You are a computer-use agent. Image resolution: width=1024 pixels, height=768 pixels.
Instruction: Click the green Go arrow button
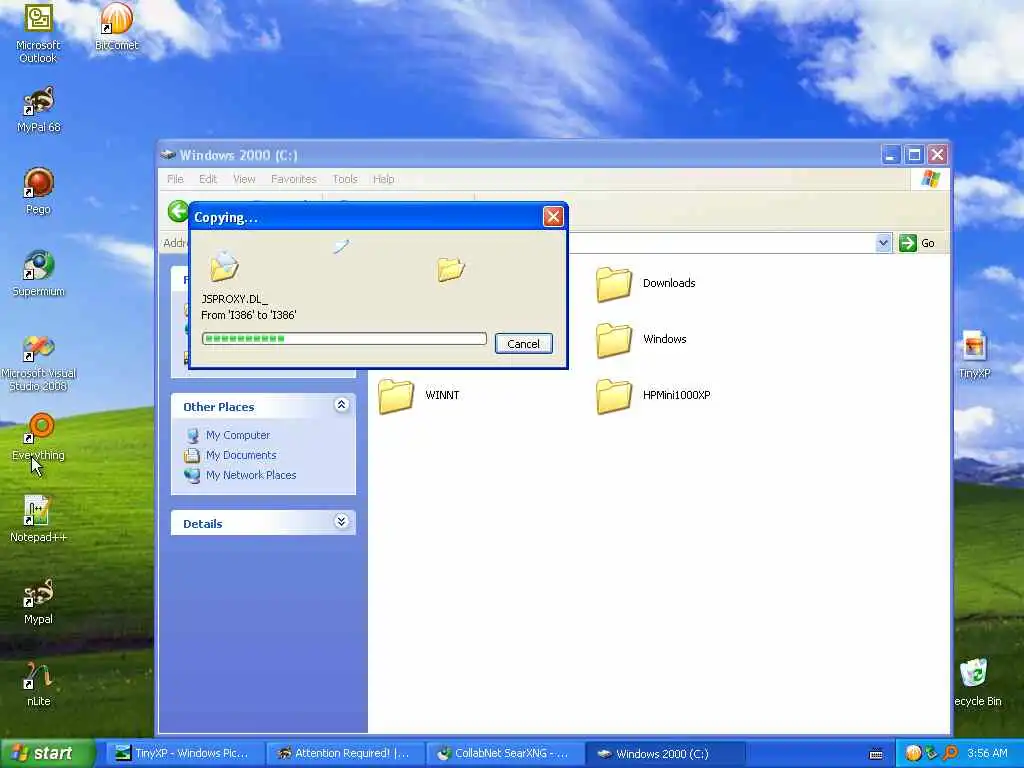coord(908,243)
